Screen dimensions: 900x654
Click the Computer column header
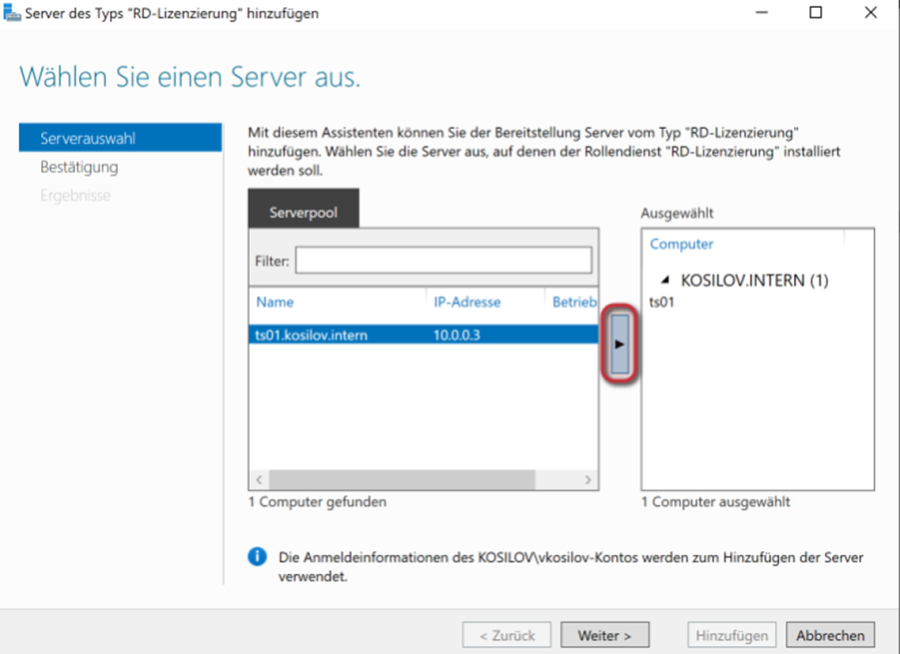[x=682, y=244]
